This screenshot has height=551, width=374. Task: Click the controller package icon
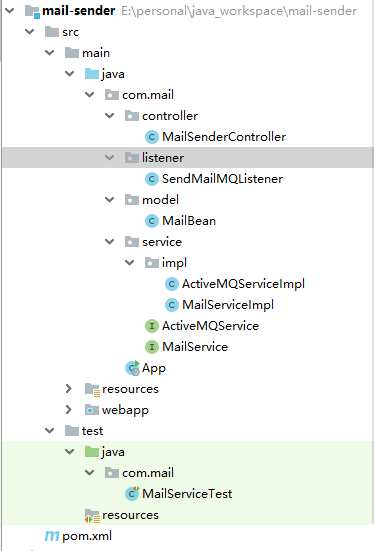(132, 116)
